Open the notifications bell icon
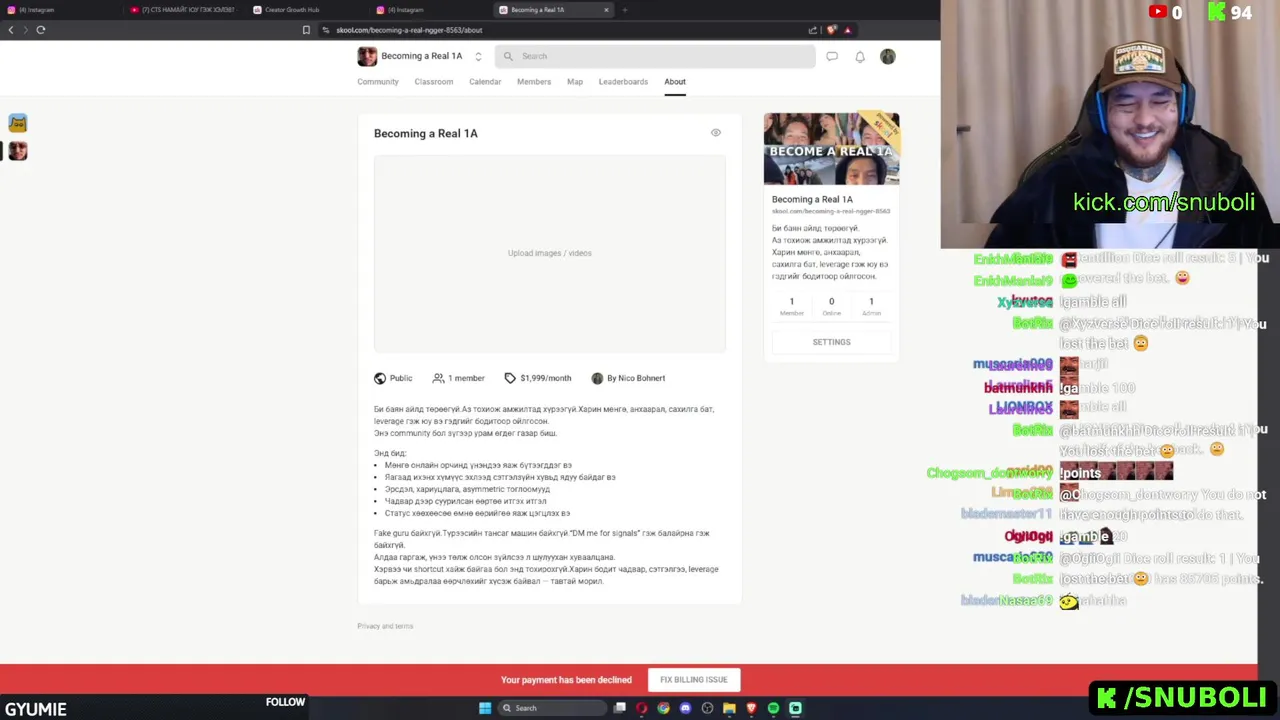This screenshot has height=720, width=1280. tap(860, 57)
